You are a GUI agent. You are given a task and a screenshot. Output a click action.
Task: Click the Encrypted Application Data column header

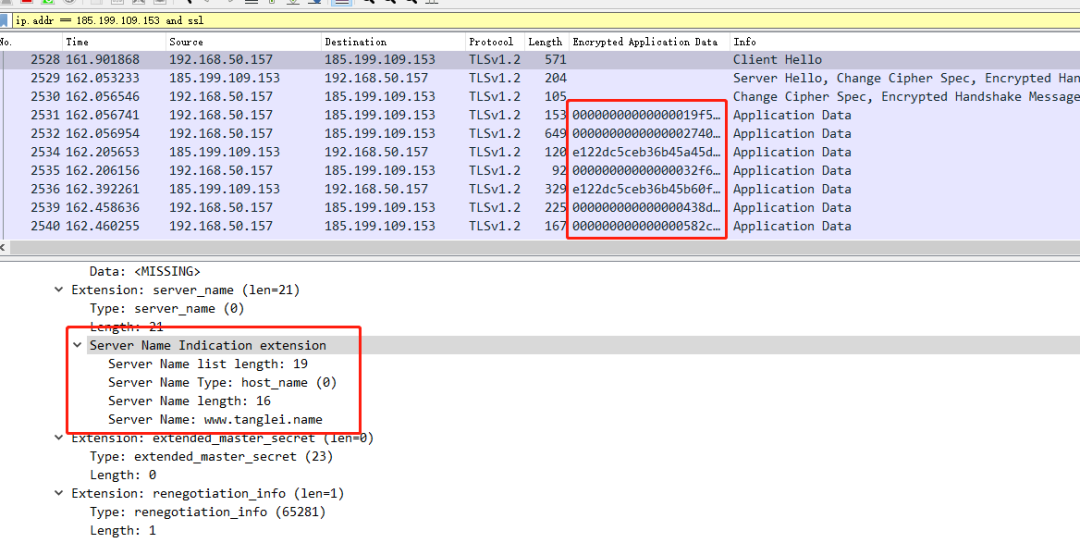pyautogui.click(x=650, y=42)
